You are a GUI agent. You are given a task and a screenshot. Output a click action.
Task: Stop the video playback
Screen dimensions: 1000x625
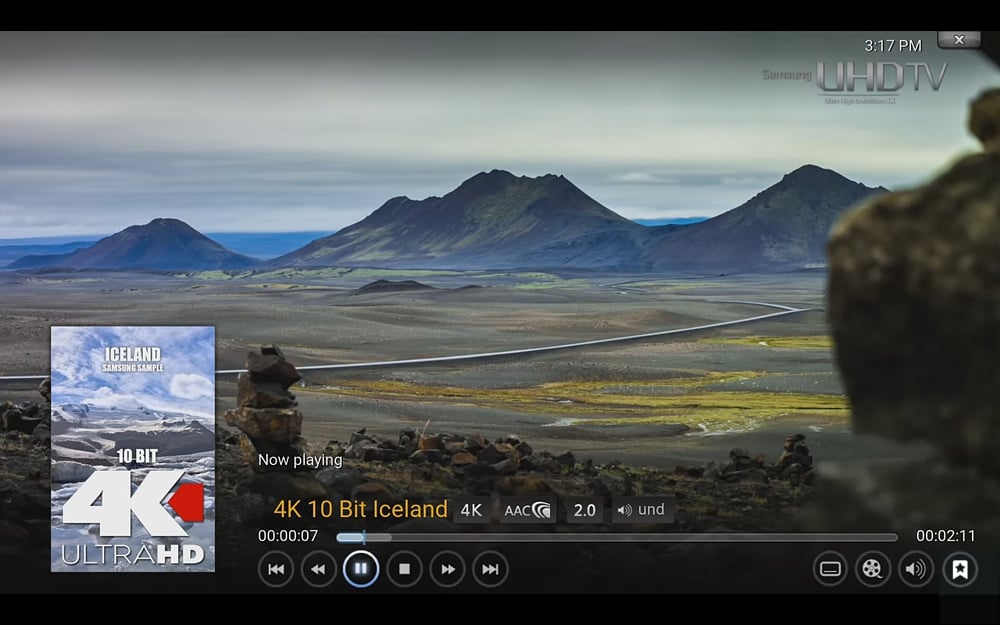pos(404,569)
